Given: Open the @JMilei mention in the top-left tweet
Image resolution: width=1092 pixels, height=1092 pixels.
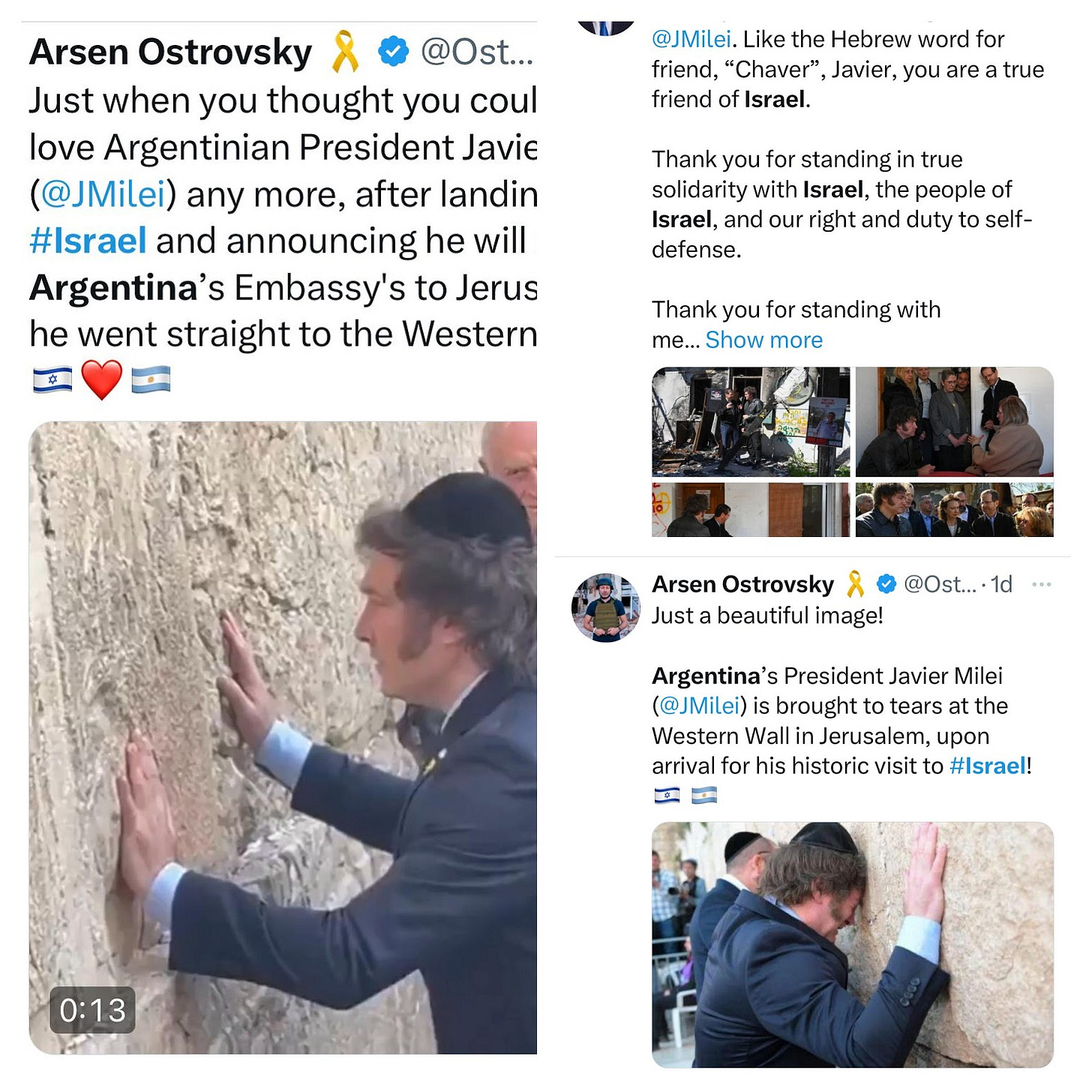Looking at the screenshot, I should point(103,194).
